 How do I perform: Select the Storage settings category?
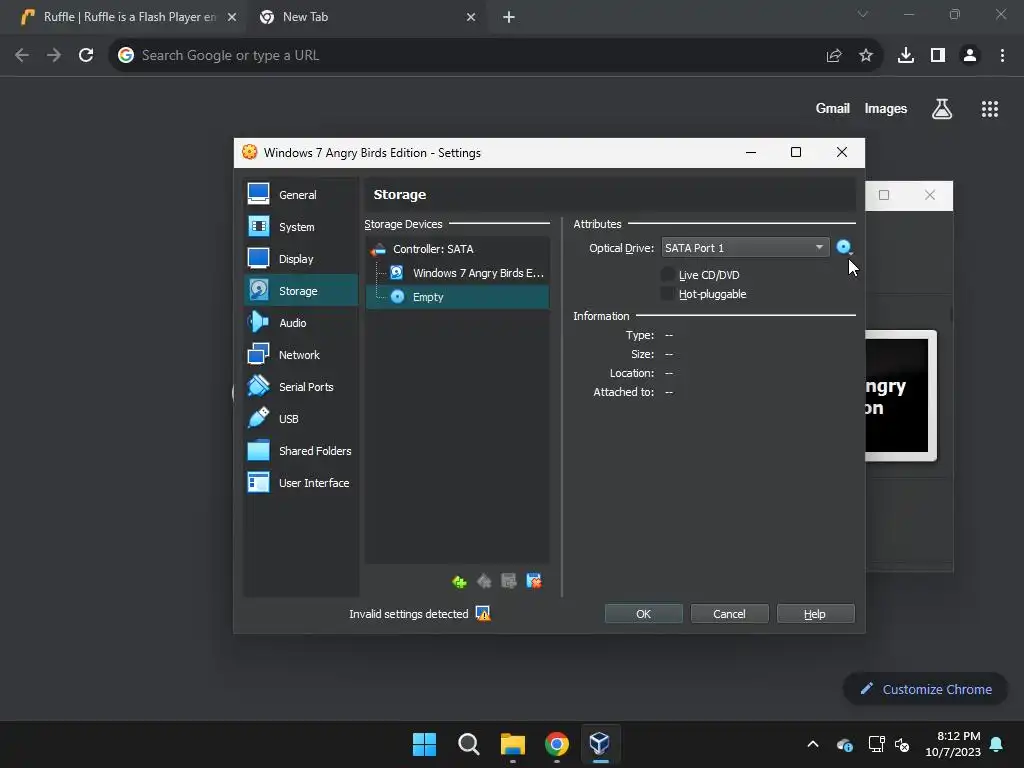pos(300,291)
